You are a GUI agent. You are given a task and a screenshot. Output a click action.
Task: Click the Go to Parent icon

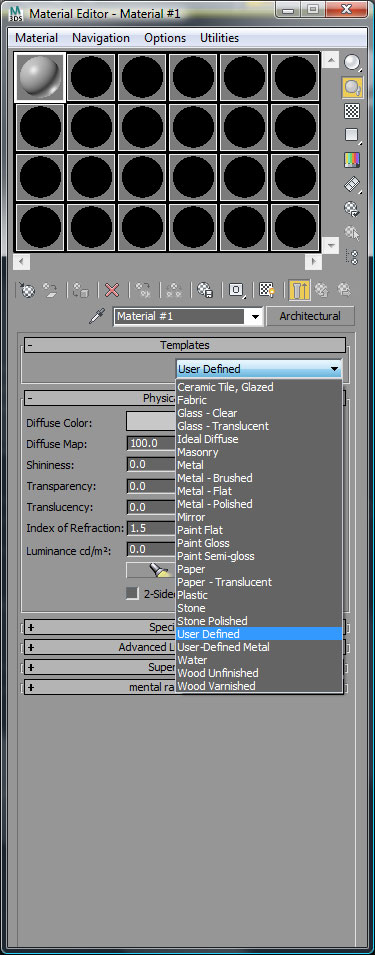pos(321,290)
